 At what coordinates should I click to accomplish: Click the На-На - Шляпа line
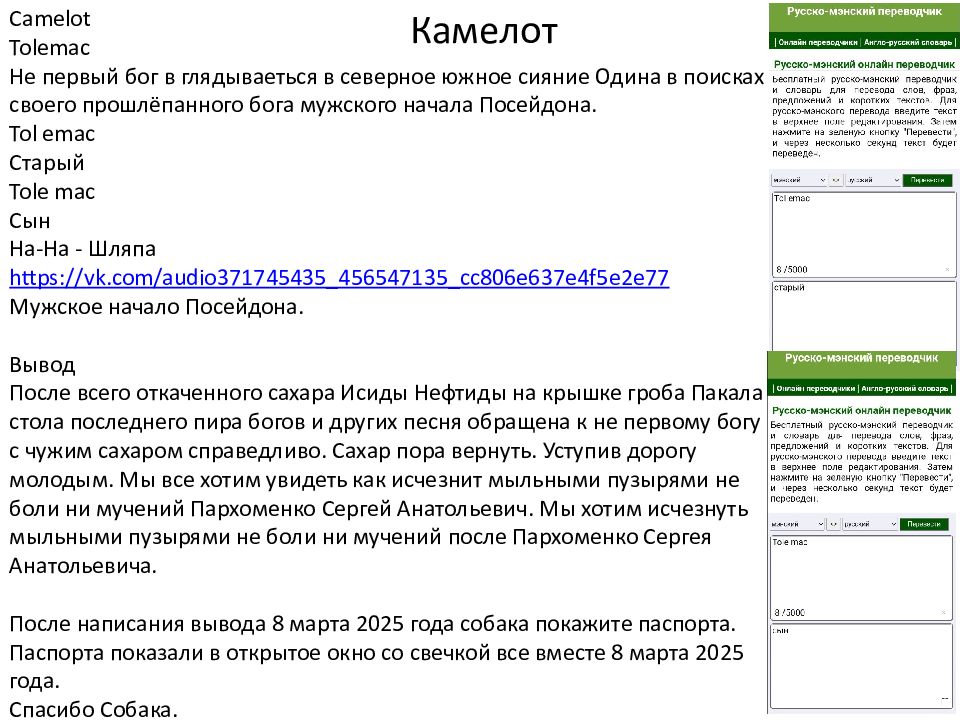tap(83, 249)
